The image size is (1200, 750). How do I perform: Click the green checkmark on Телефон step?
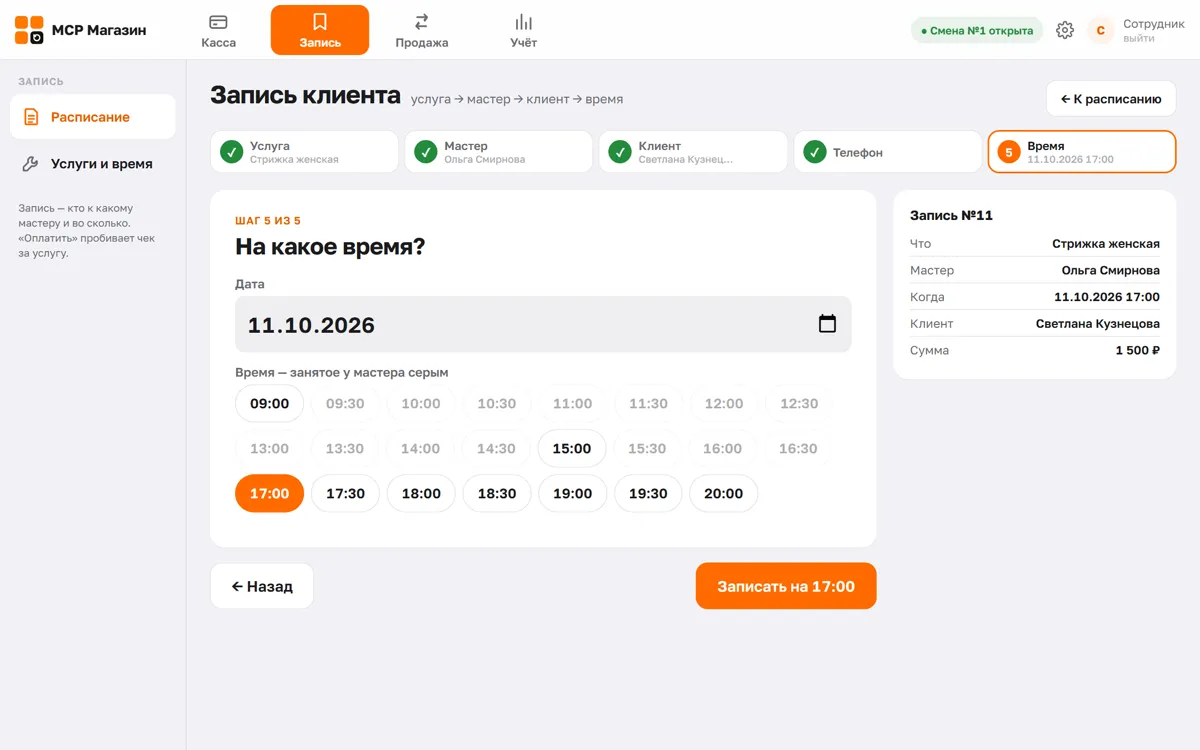pos(814,152)
